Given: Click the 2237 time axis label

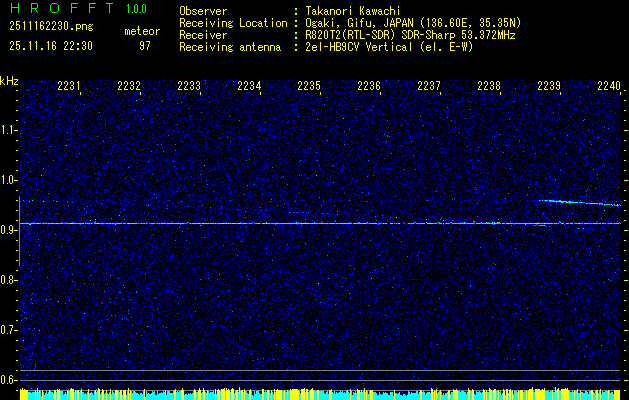Looking at the screenshot, I should [429, 85].
